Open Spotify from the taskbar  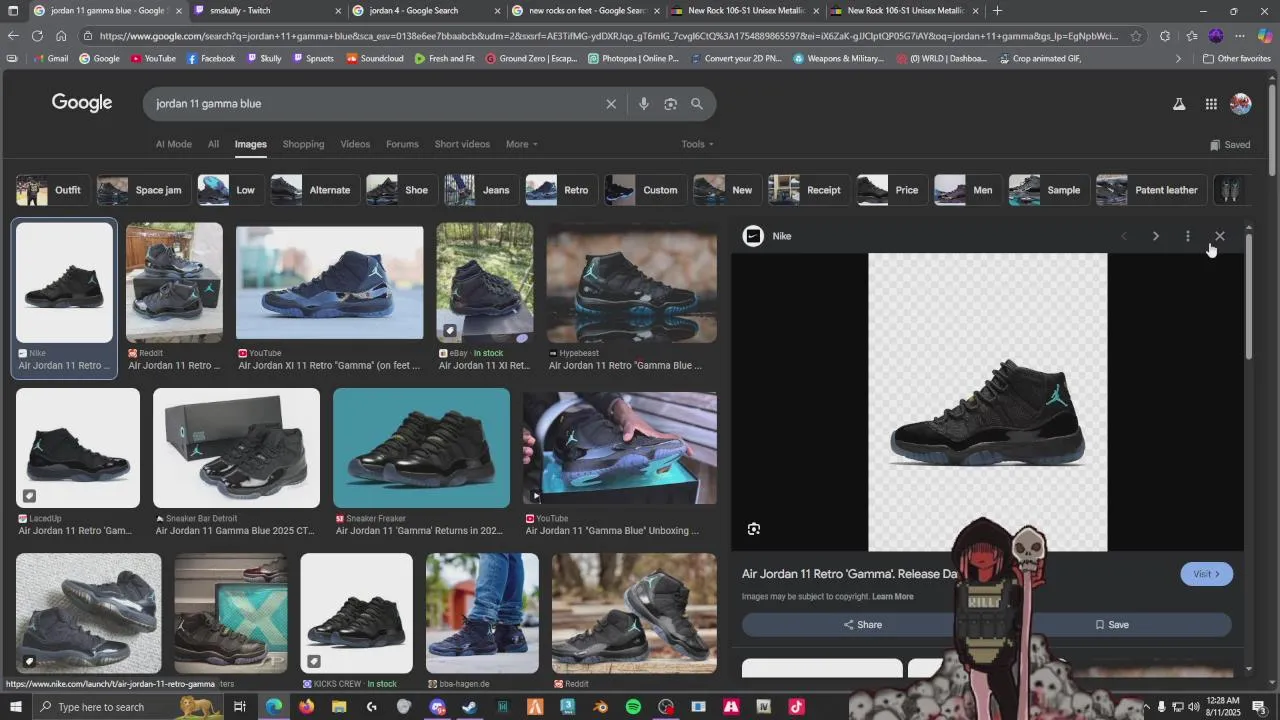633,707
